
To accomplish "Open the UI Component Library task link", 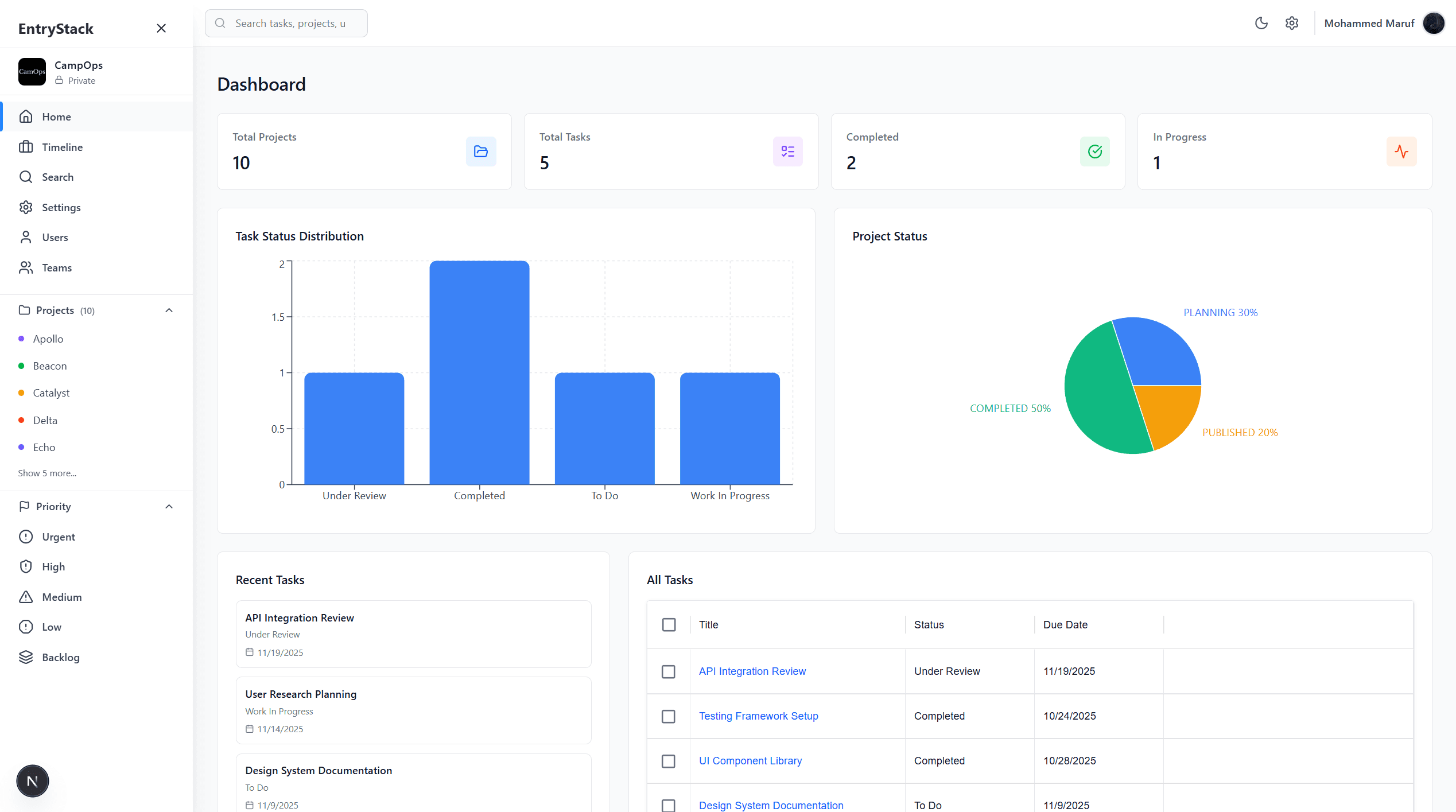I will point(750,760).
